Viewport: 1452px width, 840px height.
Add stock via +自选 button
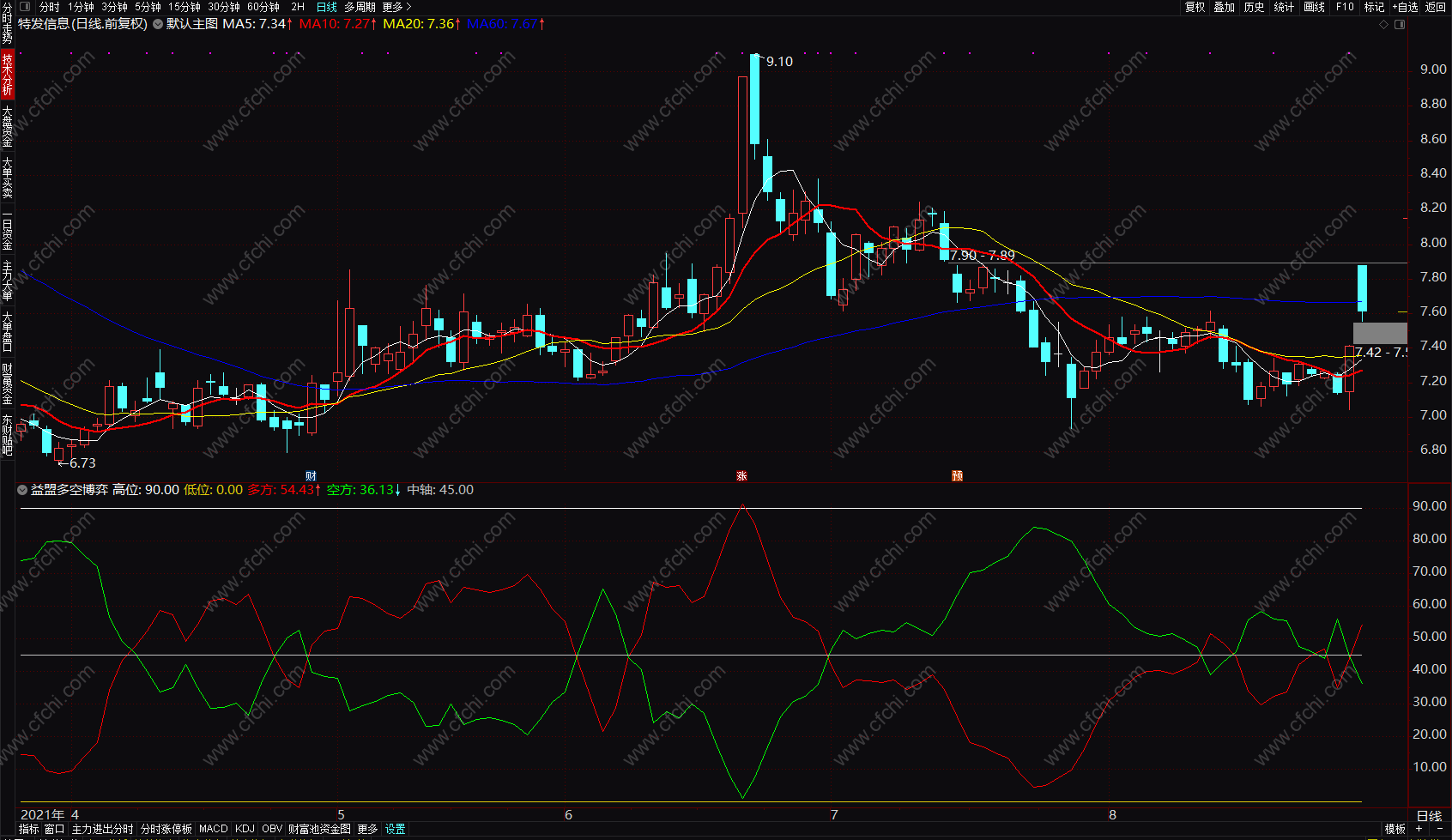click(x=1405, y=7)
